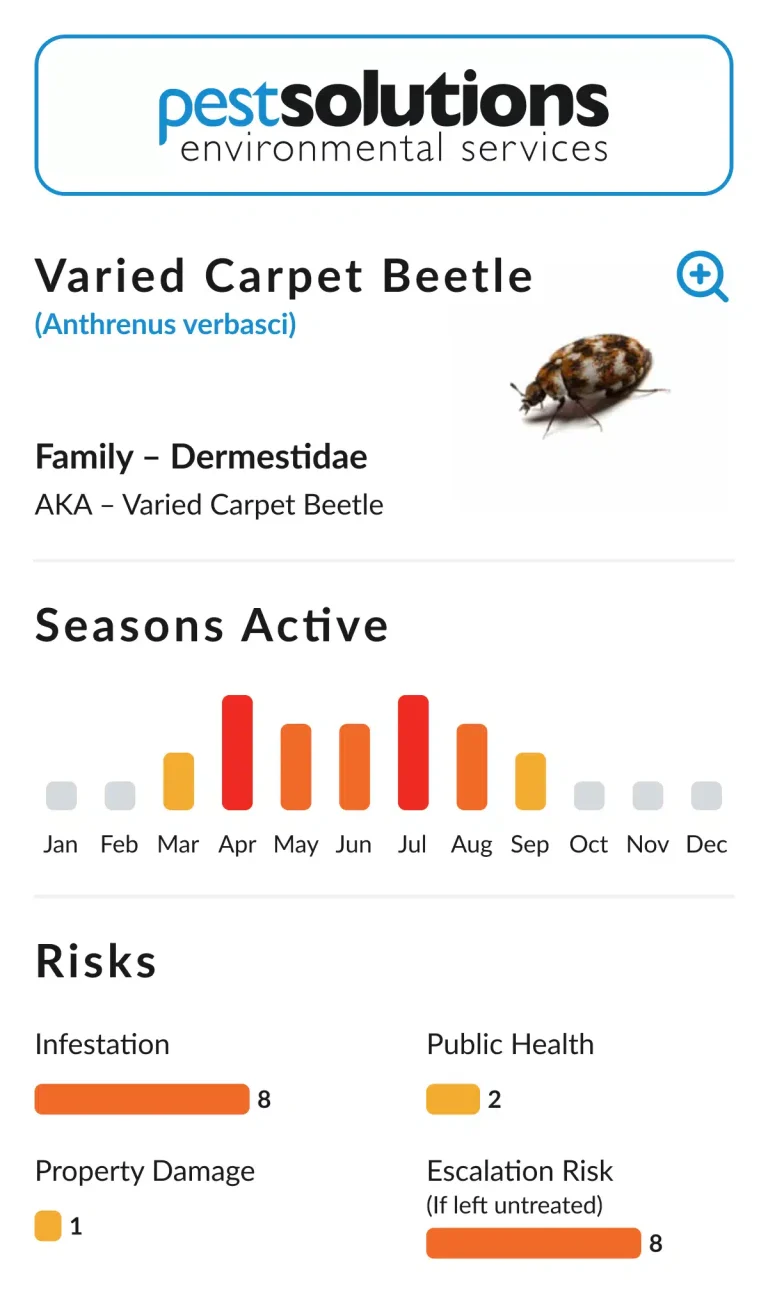Click the Jun month label
This screenshot has width=768, height=1296.
coord(354,845)
